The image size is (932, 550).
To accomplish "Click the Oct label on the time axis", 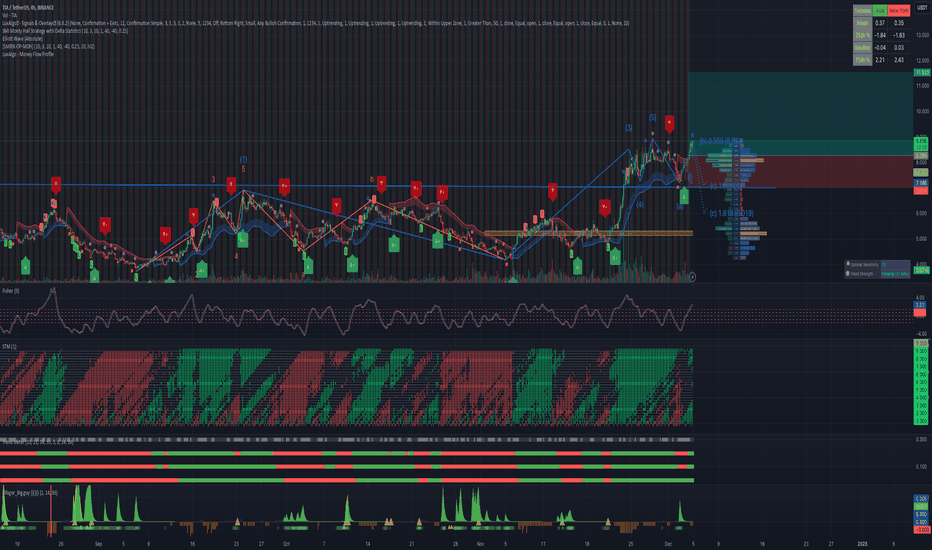I will click(x=286, y=543).
